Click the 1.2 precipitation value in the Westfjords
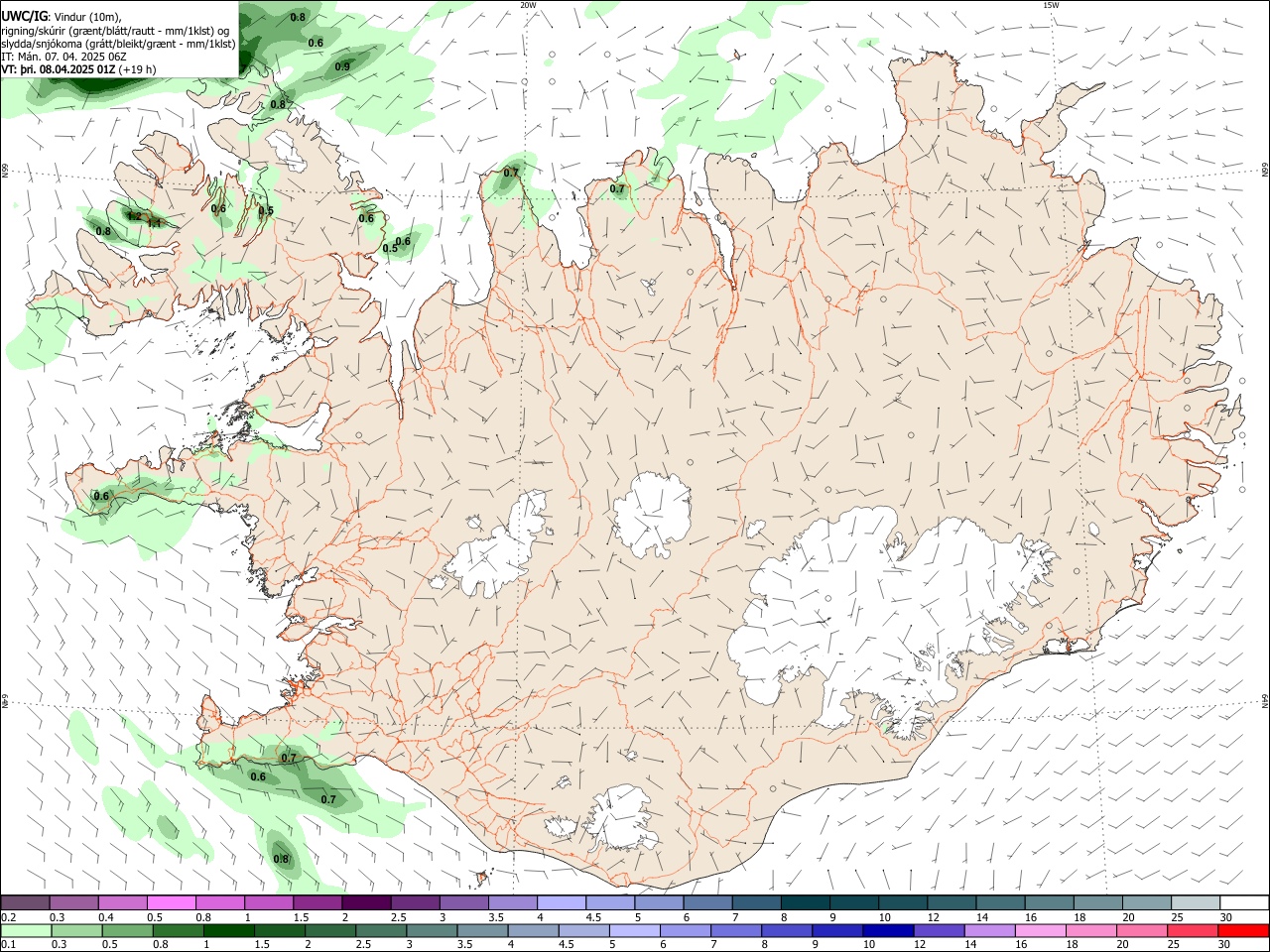 coord(135,215)
